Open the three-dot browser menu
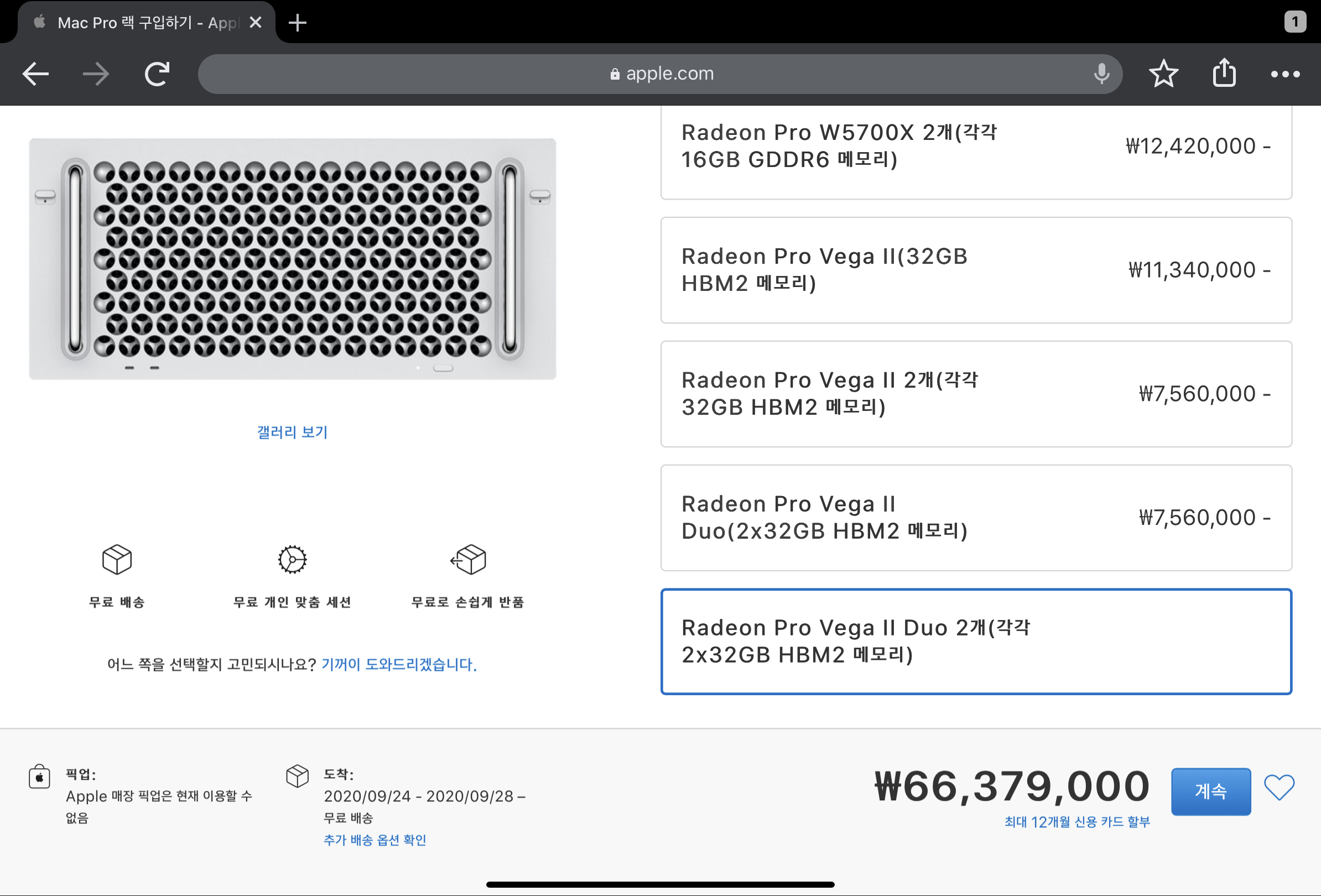 pos(1284,75)
